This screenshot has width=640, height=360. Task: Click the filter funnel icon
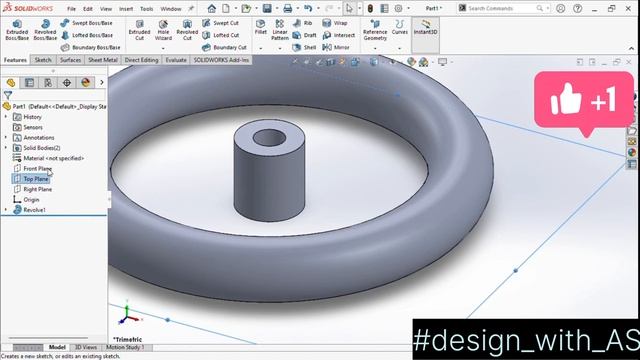pos(8,96)
